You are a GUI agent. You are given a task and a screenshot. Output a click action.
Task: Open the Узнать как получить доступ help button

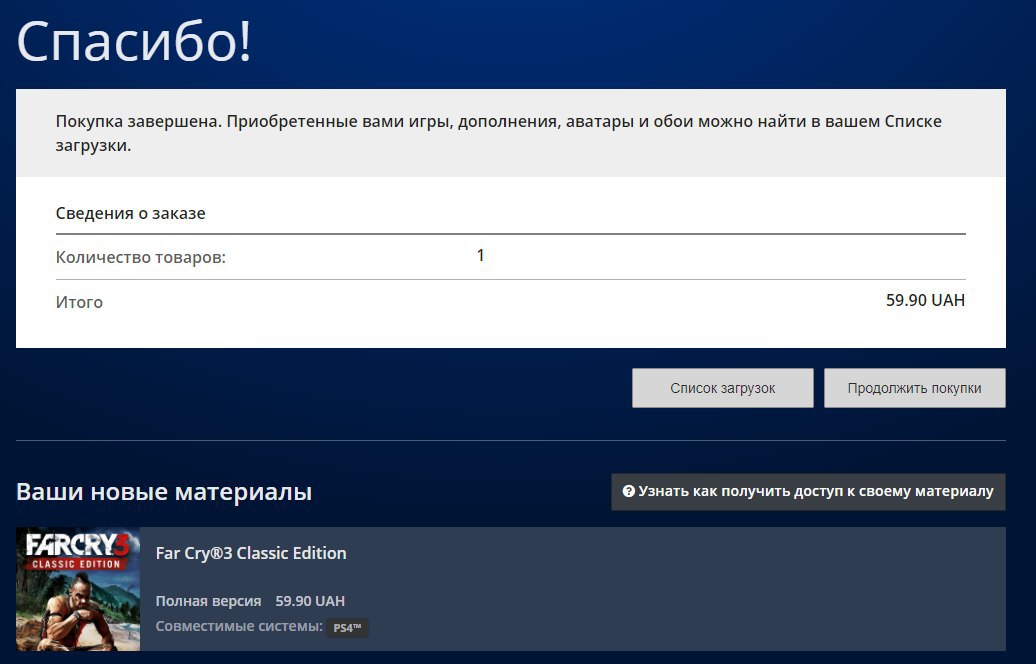click(x=808, y=492)
